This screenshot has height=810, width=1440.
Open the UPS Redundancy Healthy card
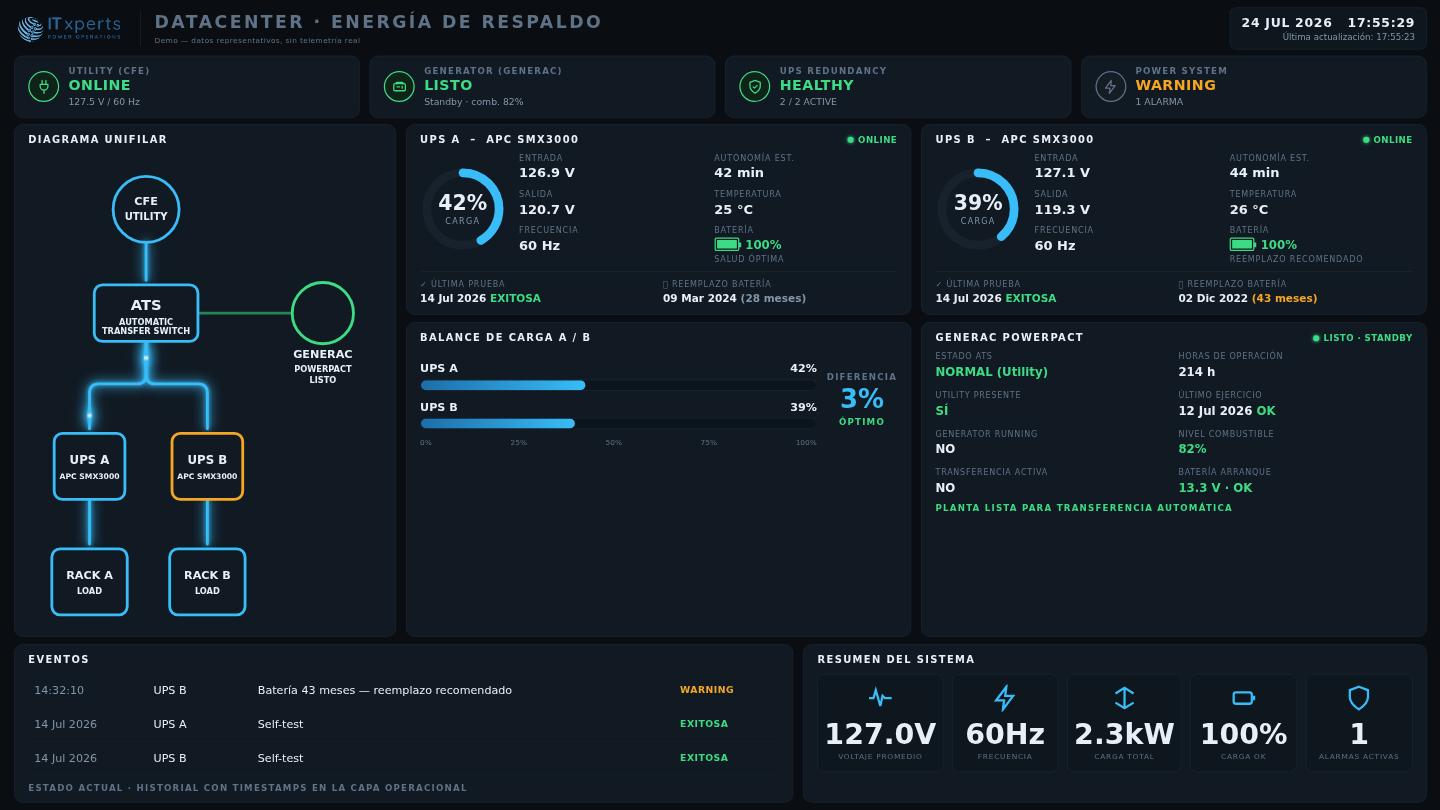point(898,87)
